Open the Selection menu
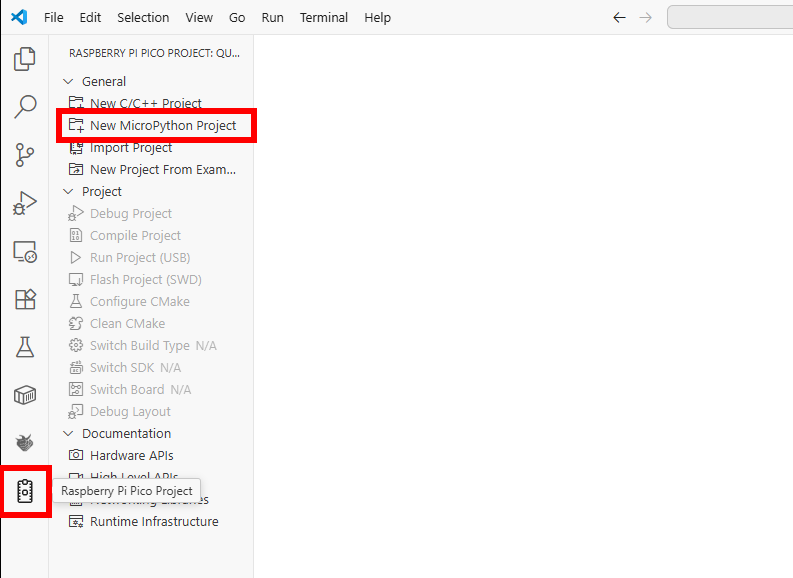Viewport: 793px width, 578px height. pos(143,18)
